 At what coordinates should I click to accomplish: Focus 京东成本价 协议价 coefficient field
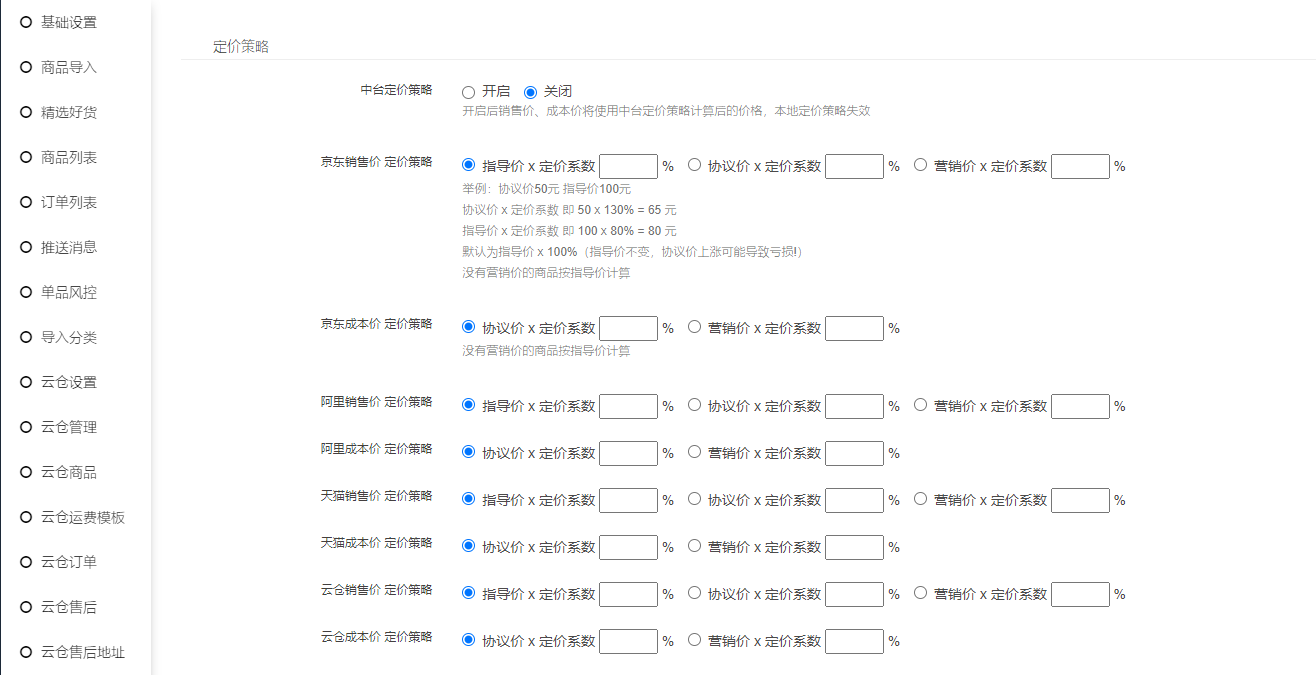point(628,328)
